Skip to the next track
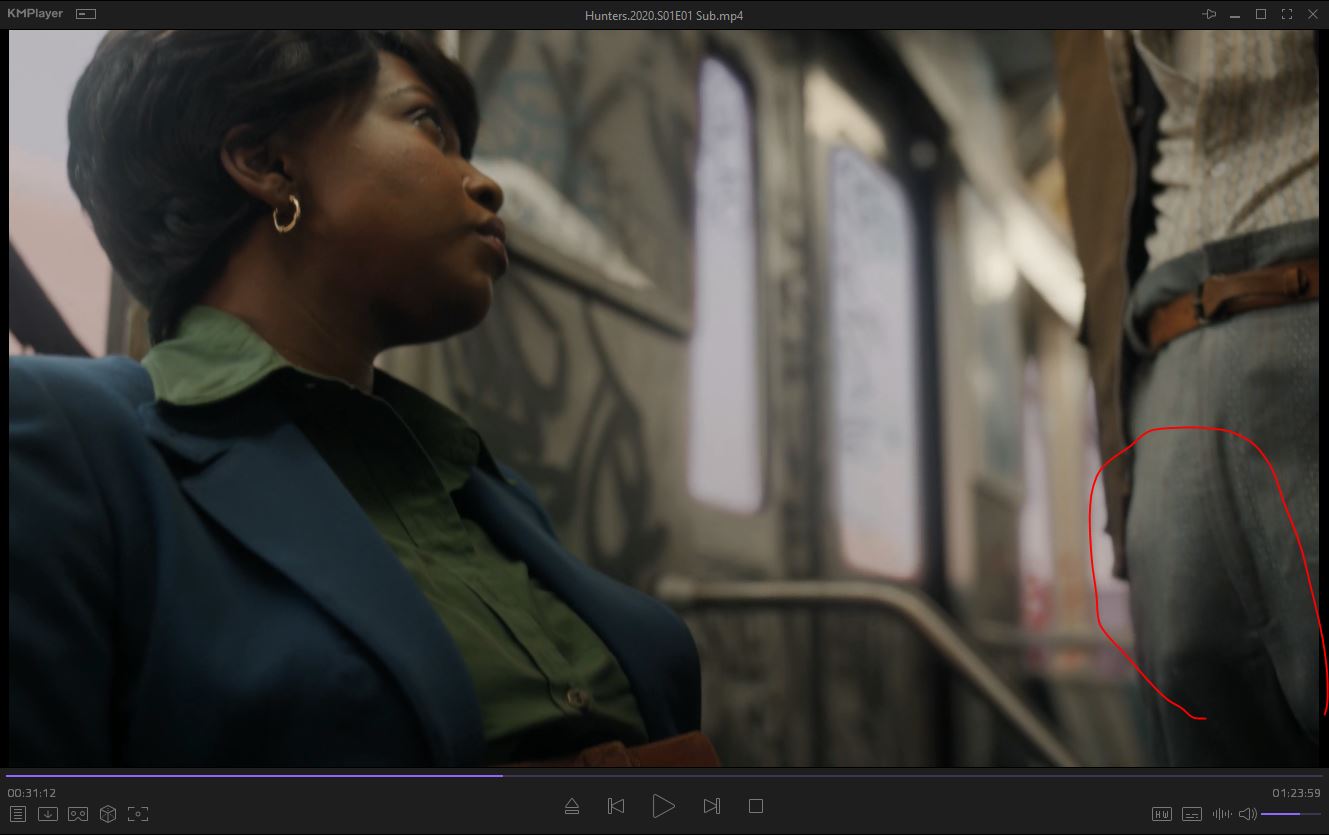 [711, 806]
